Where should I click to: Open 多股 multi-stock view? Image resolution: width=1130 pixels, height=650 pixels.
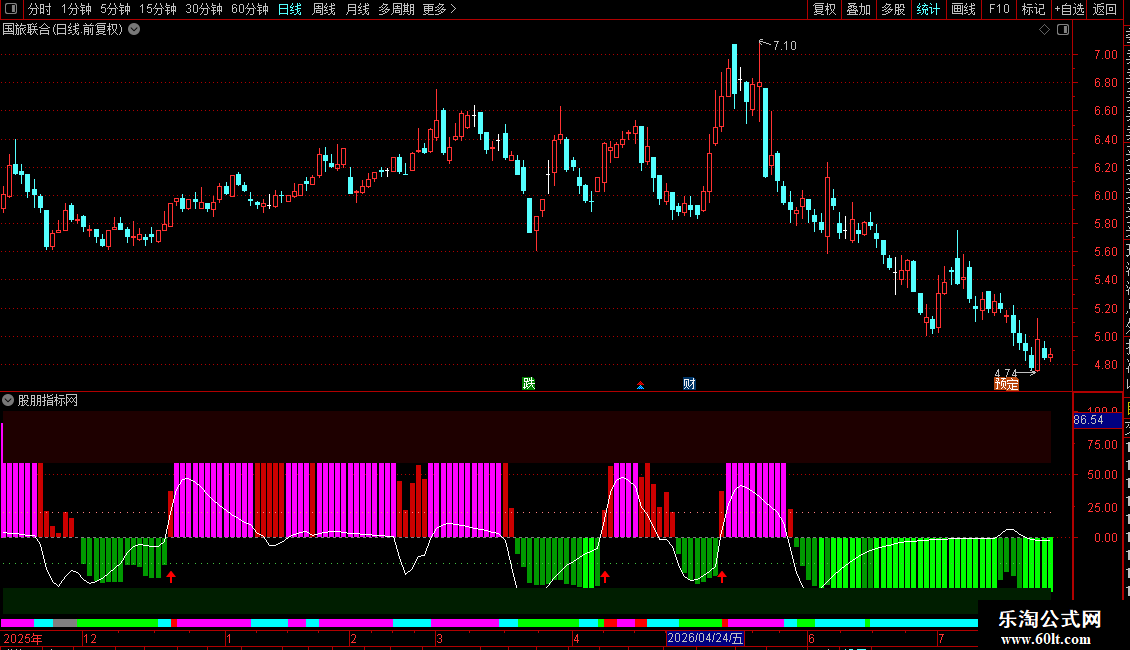893,9
